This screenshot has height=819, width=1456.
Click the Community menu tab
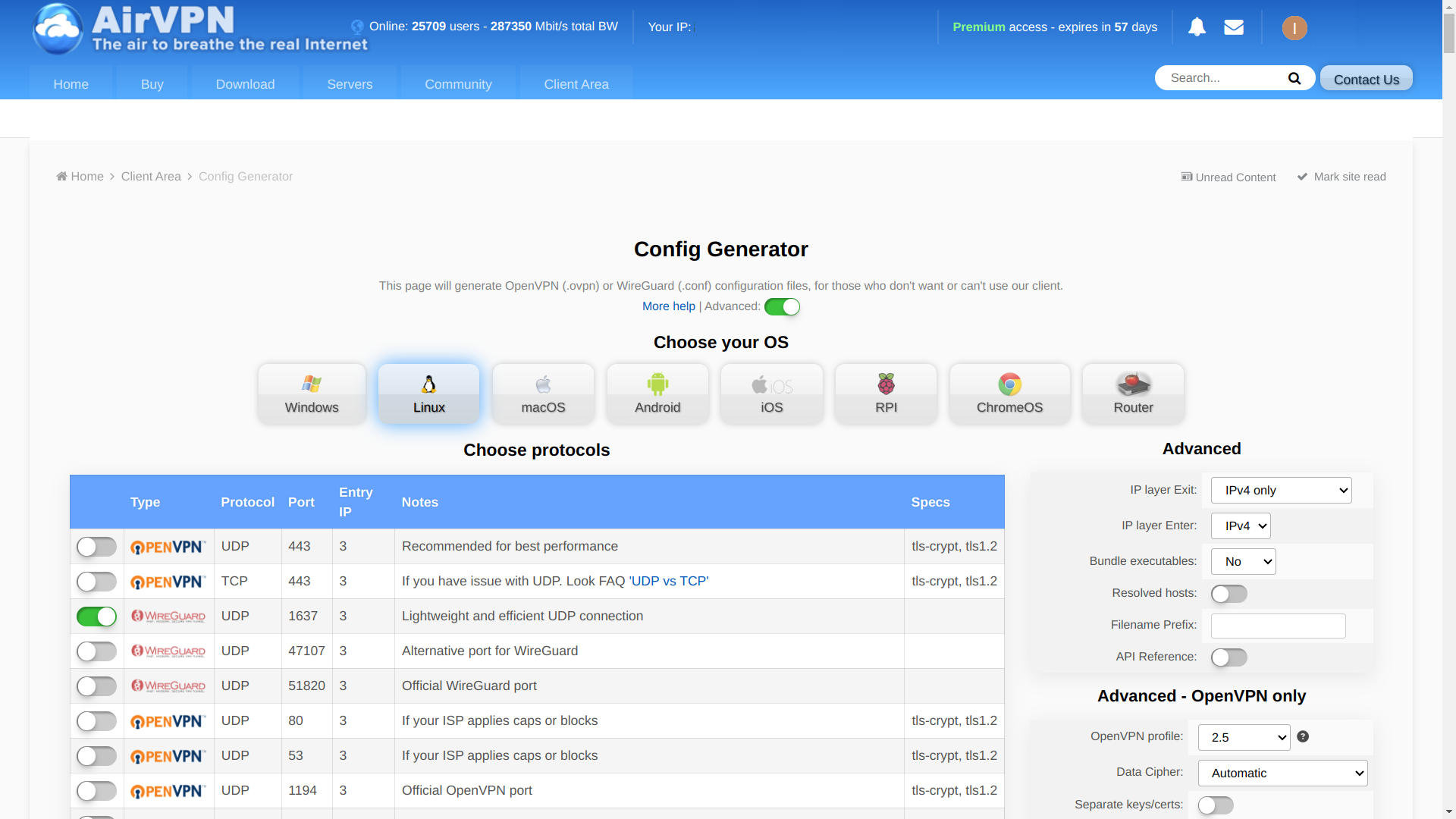pyautogui.click(x=458, y=84)
